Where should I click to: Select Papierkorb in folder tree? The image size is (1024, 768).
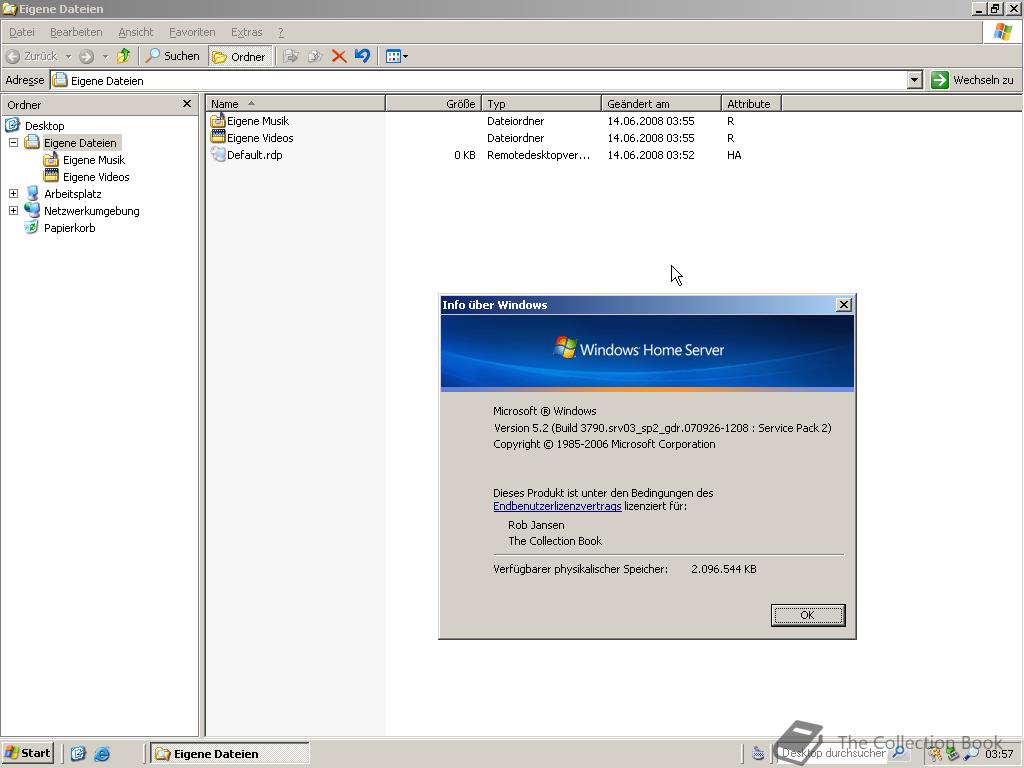coord(69,228)
